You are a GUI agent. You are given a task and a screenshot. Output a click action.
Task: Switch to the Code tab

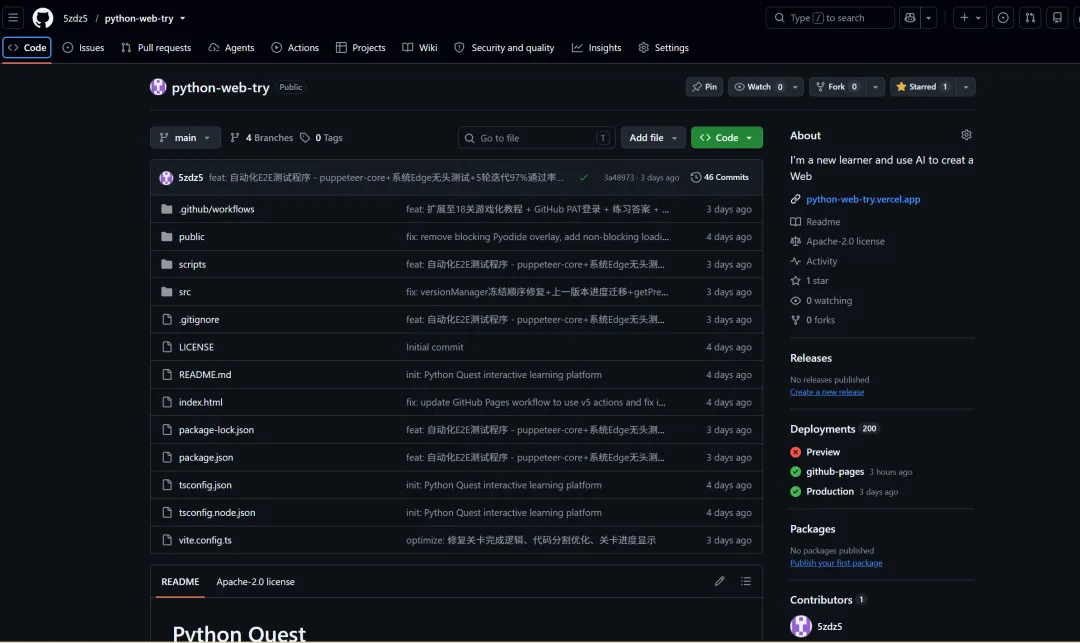pos(27,48)
